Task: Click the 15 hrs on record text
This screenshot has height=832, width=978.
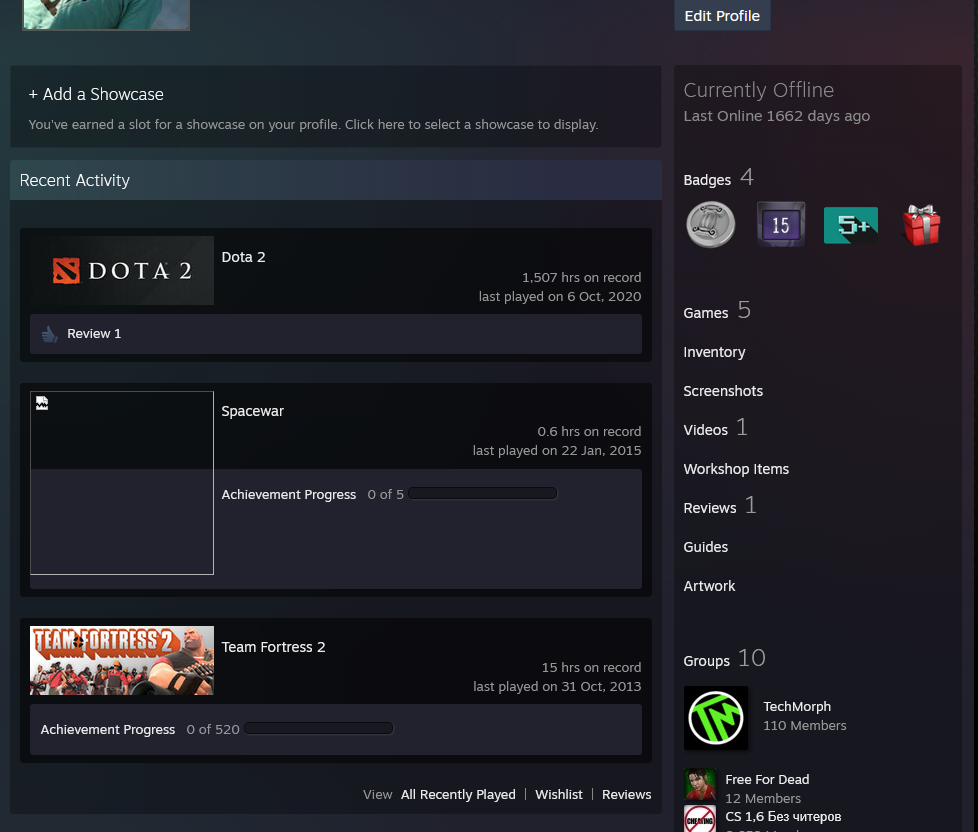Action: (591, 667)
